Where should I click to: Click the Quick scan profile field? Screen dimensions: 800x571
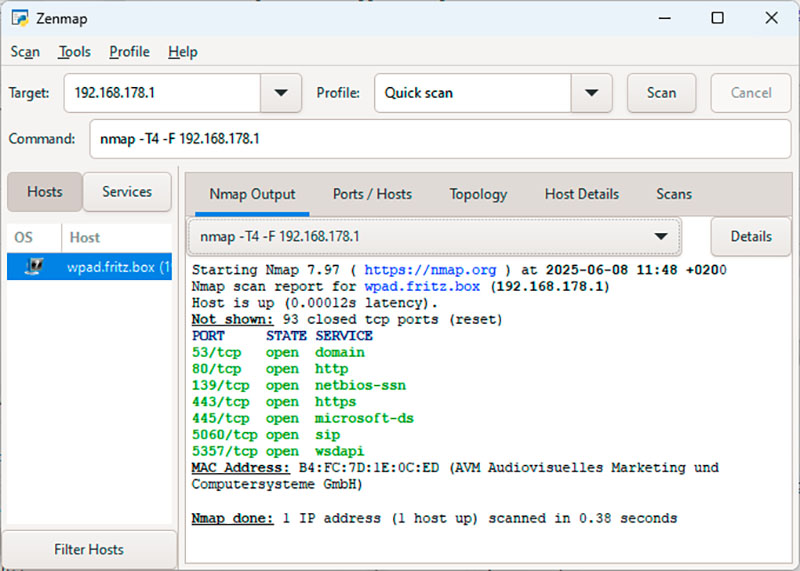point(472,93)
